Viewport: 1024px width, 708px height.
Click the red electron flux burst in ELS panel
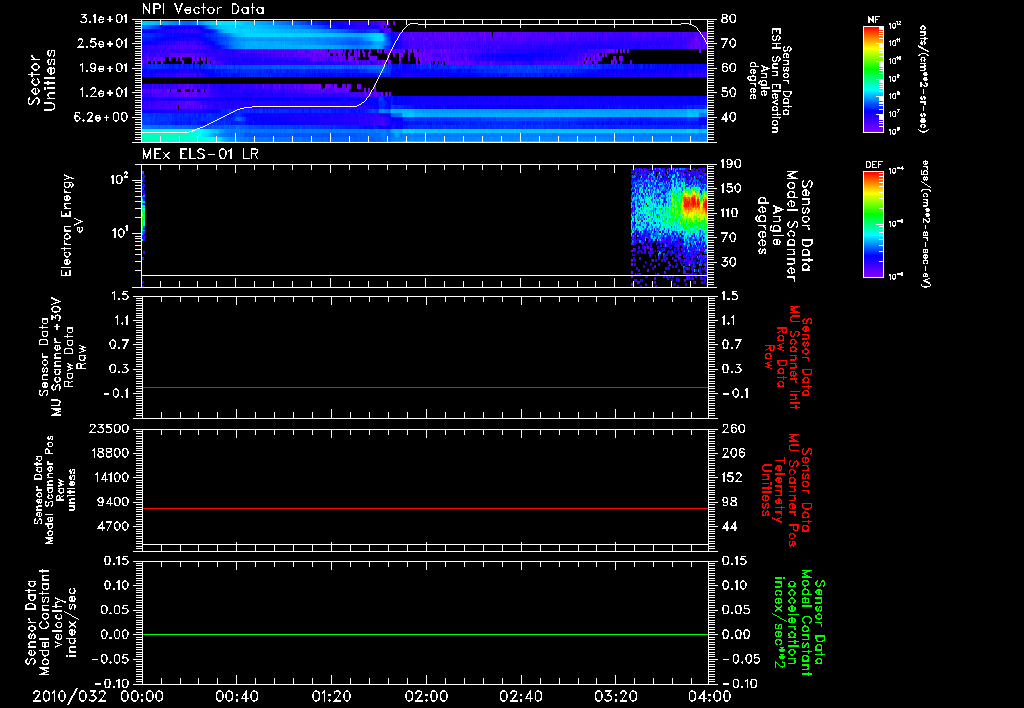coord(694,202)
